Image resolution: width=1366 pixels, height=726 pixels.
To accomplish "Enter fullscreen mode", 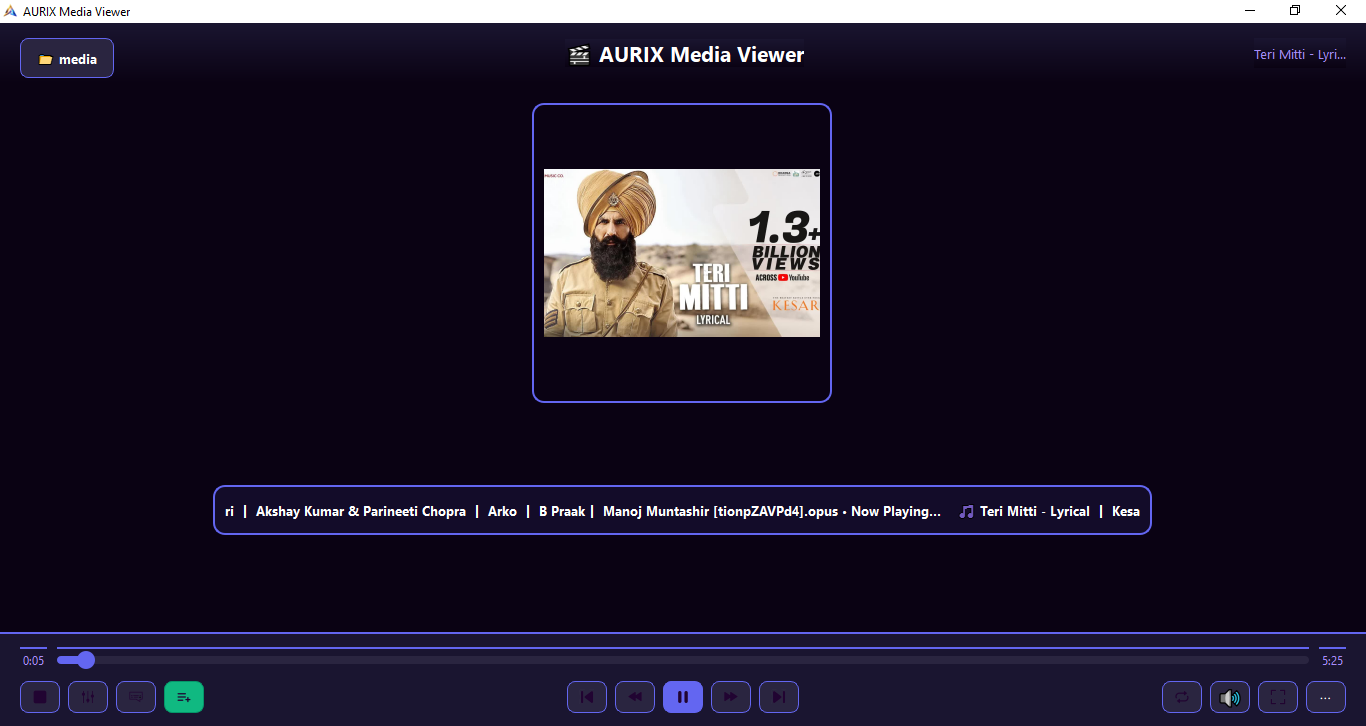I will coord(1278,697).
